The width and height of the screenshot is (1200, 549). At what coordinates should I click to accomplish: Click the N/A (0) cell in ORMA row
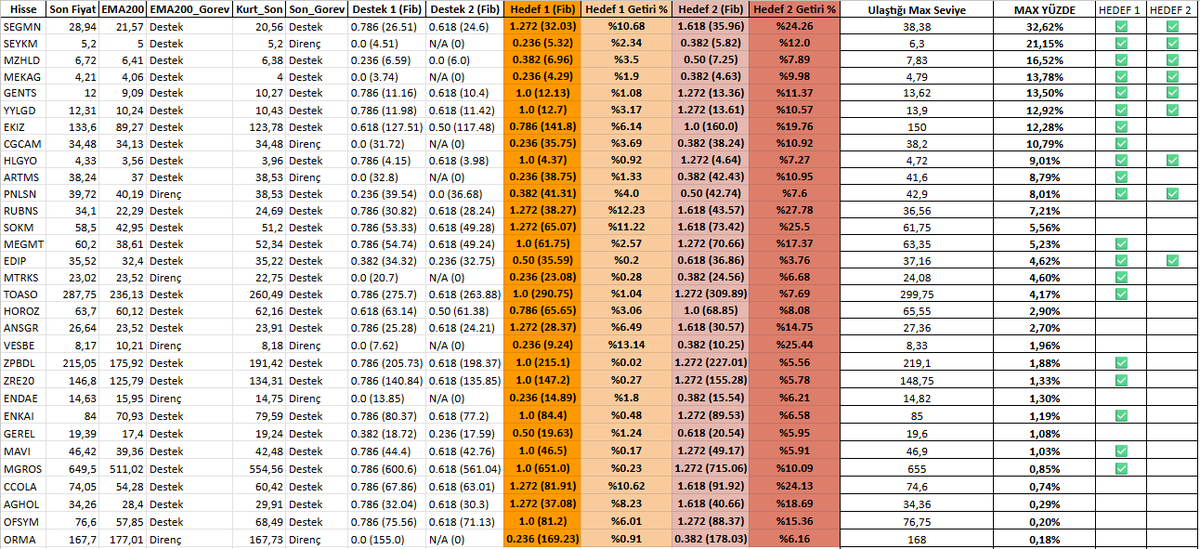tap(465, 540)
